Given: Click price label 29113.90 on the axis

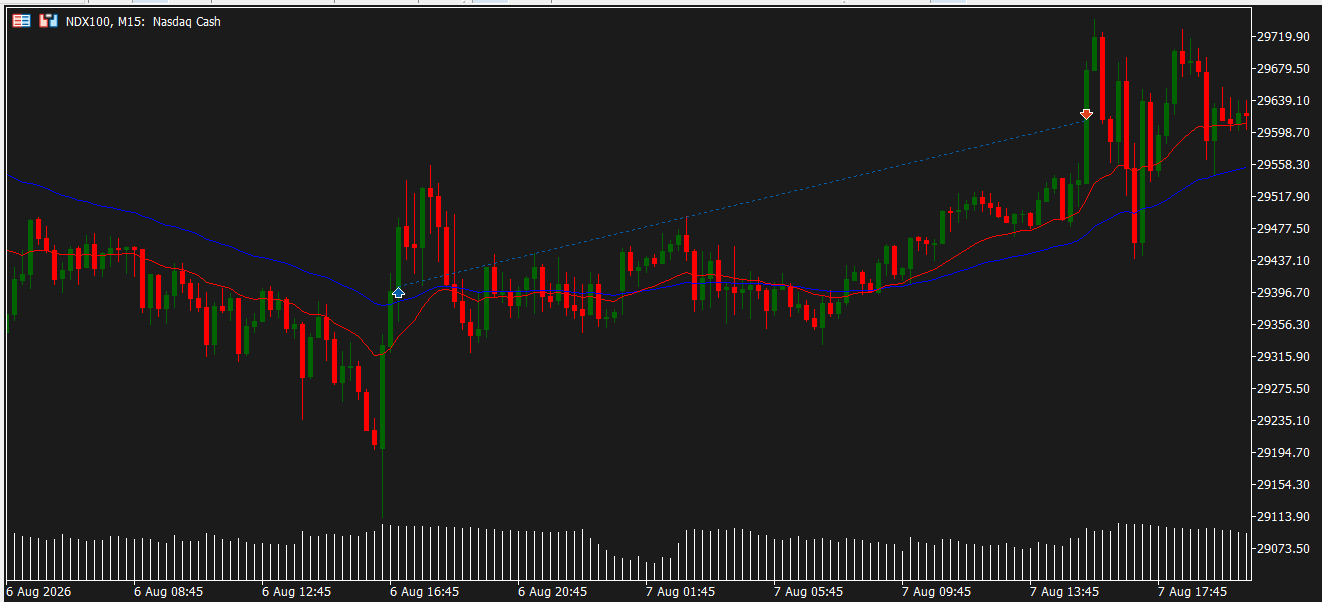Looking at the screenshot, I should point(1283,517).
